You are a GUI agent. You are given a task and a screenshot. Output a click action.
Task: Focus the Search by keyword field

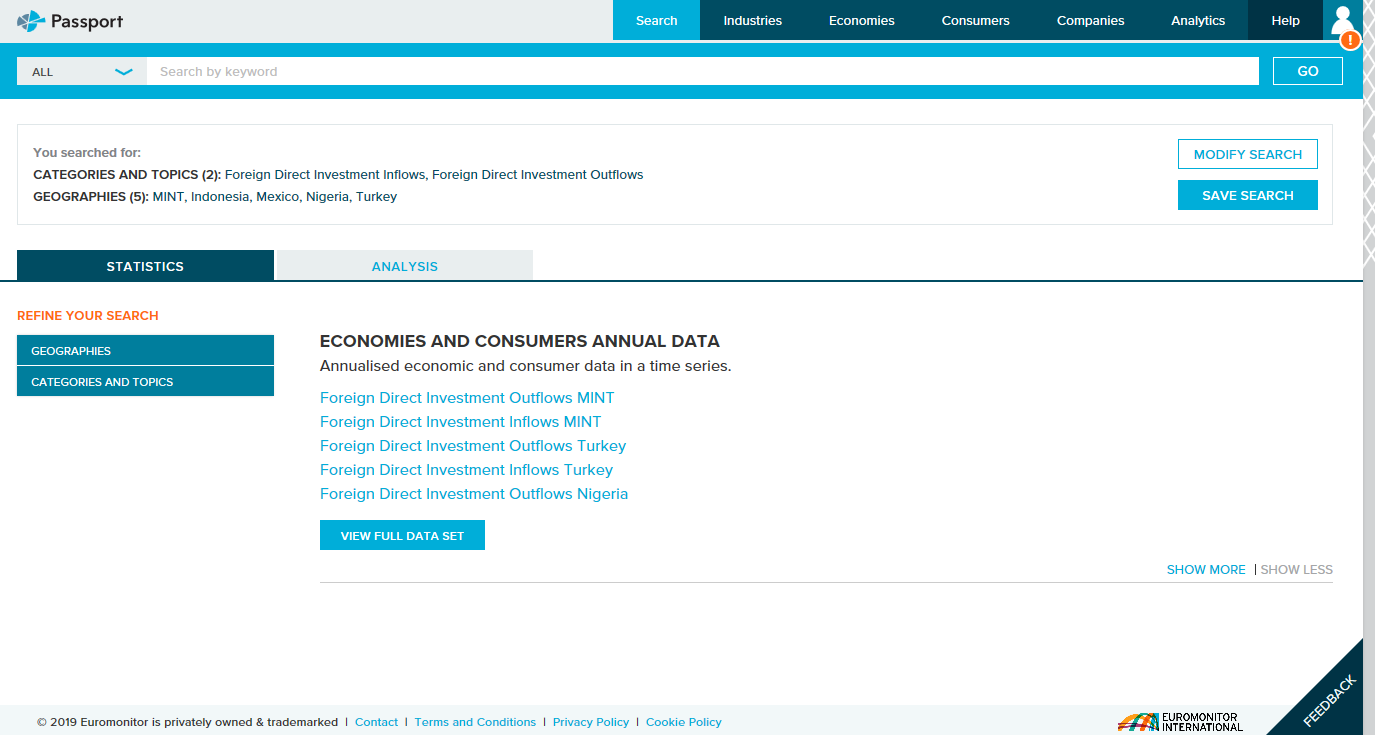[x=700, y=72]
